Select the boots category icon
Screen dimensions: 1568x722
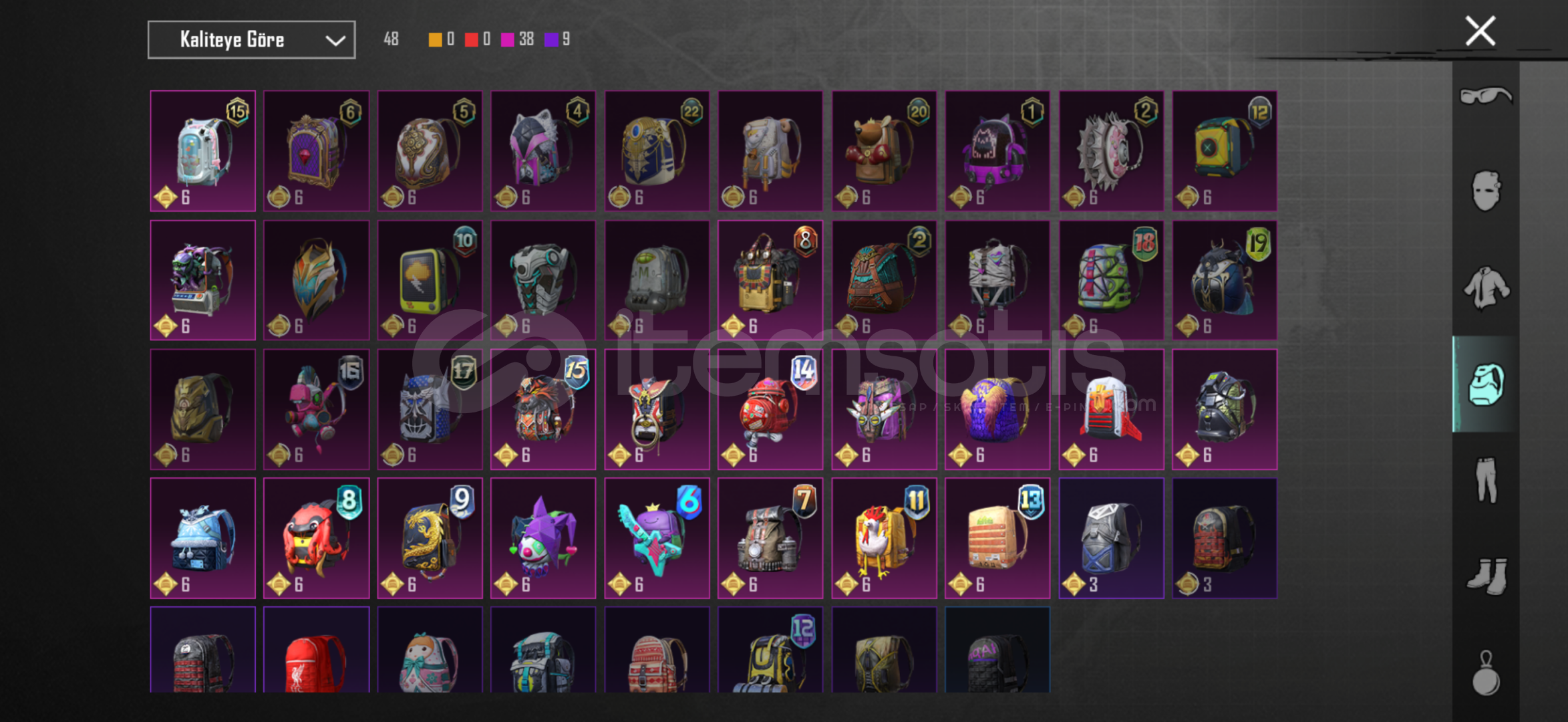(1486, 576)
